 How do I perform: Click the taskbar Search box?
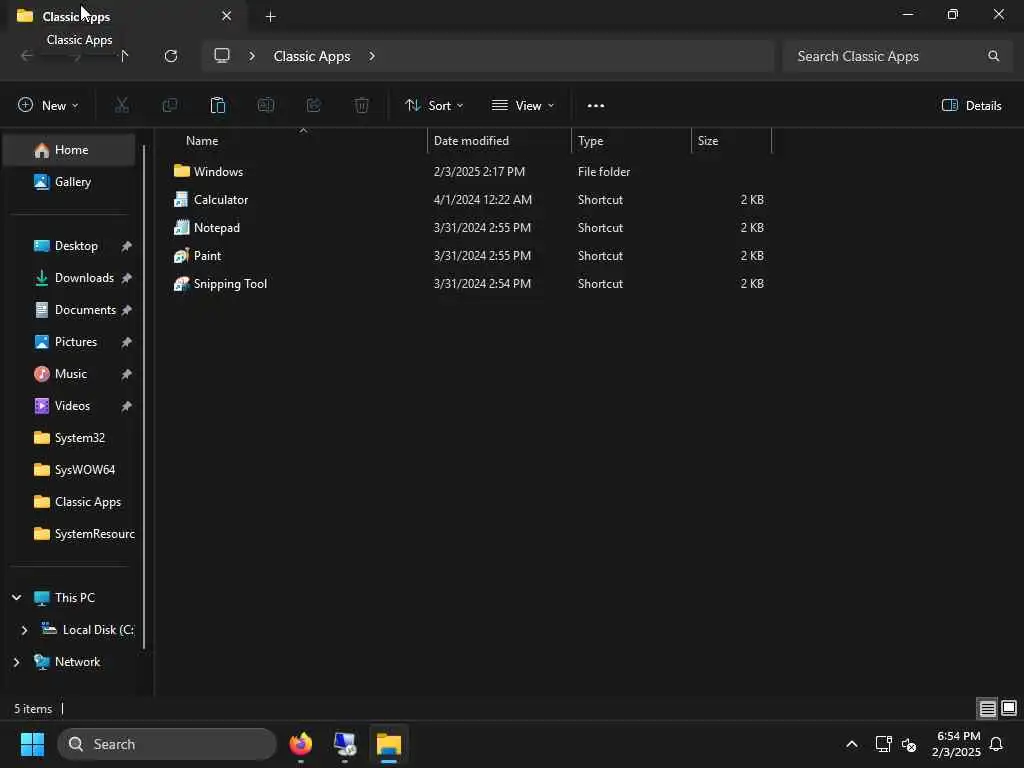coord(167,744)
